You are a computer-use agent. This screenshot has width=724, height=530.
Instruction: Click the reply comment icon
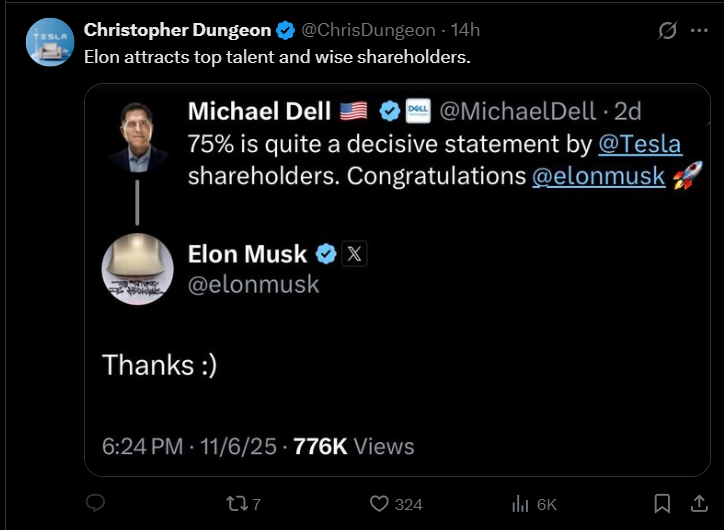tap(95, 503)
